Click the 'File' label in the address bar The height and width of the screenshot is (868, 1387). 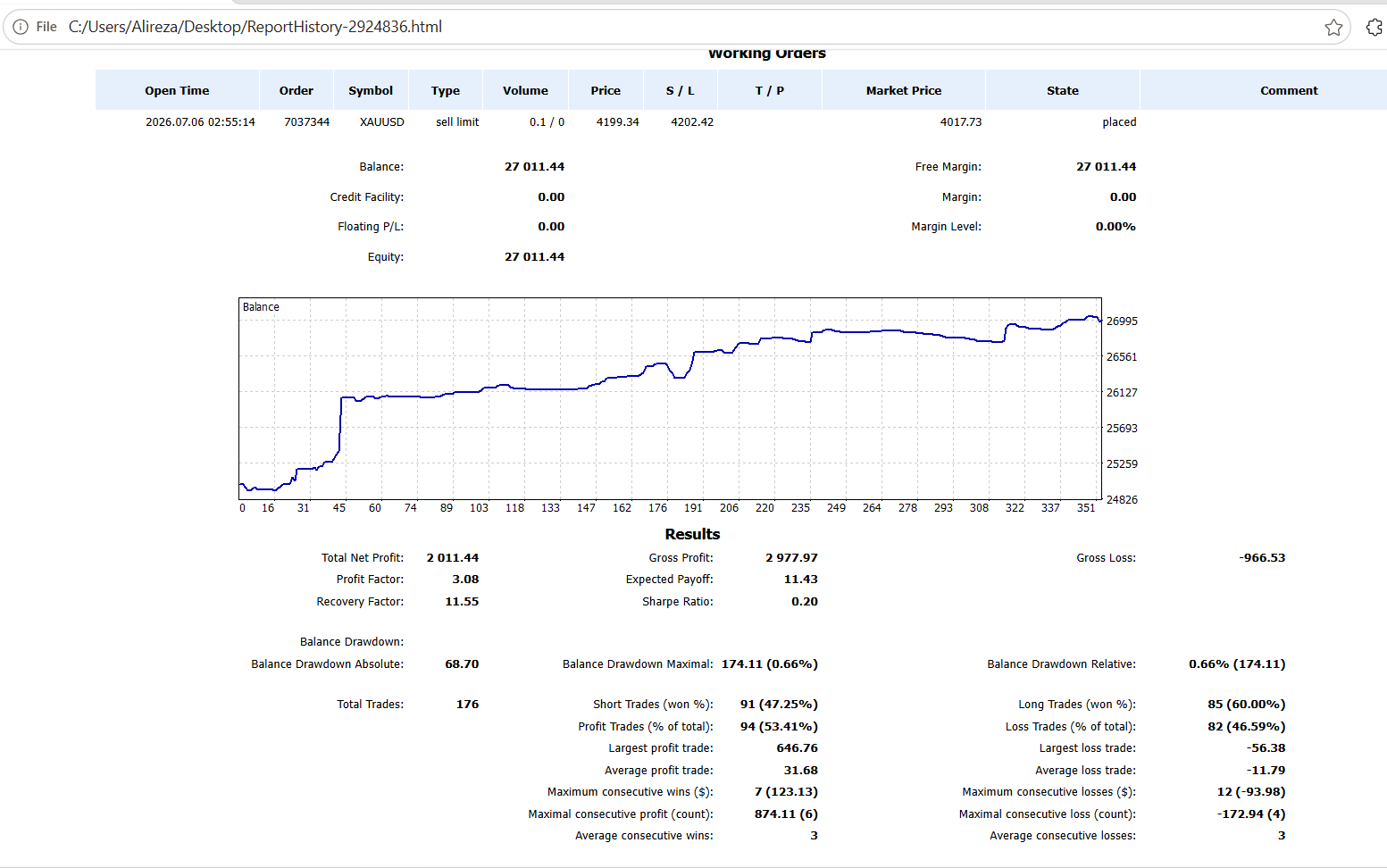pos(46,27)
